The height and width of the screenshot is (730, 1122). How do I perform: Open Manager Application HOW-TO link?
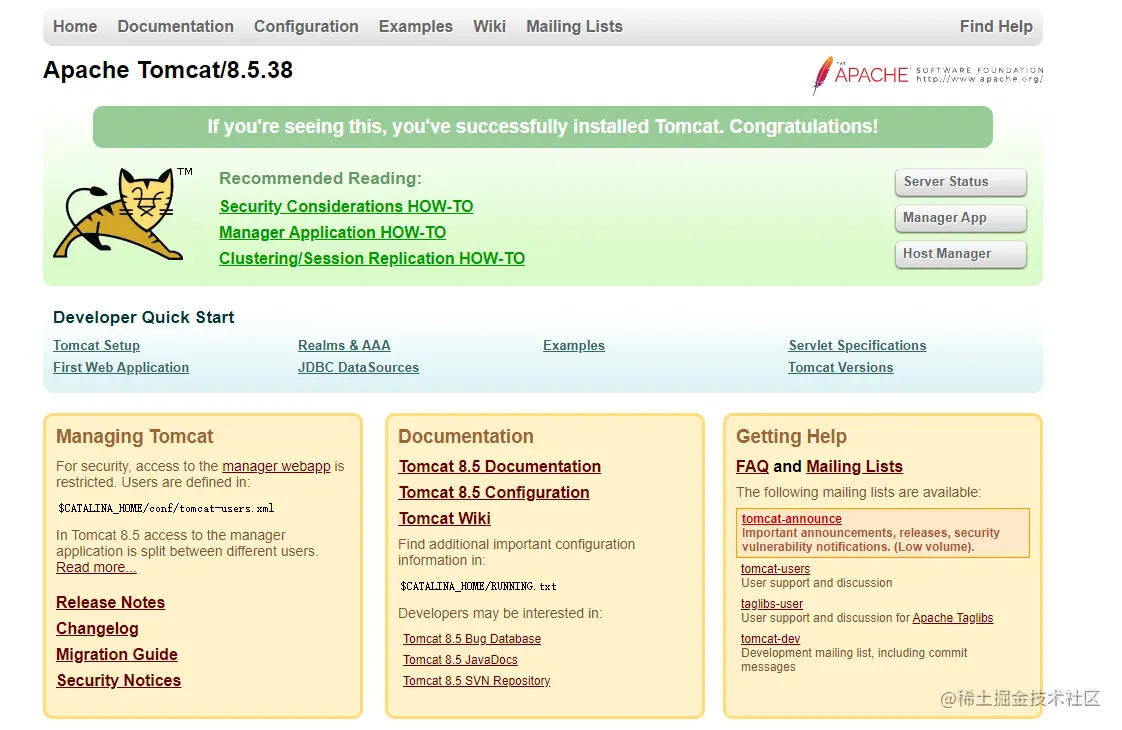[333, 233]
